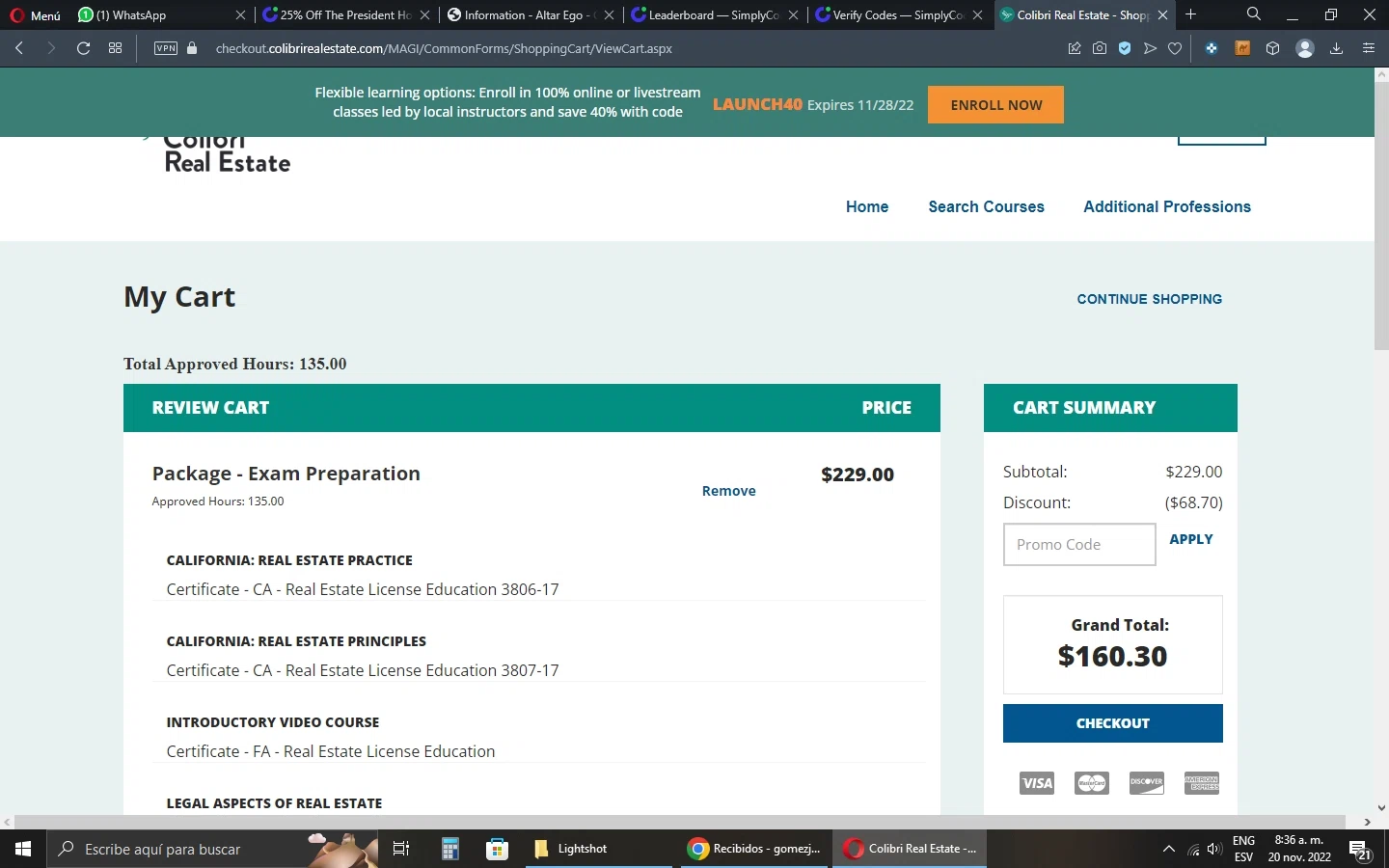Click the American Express card icon

click(1202, 782)
